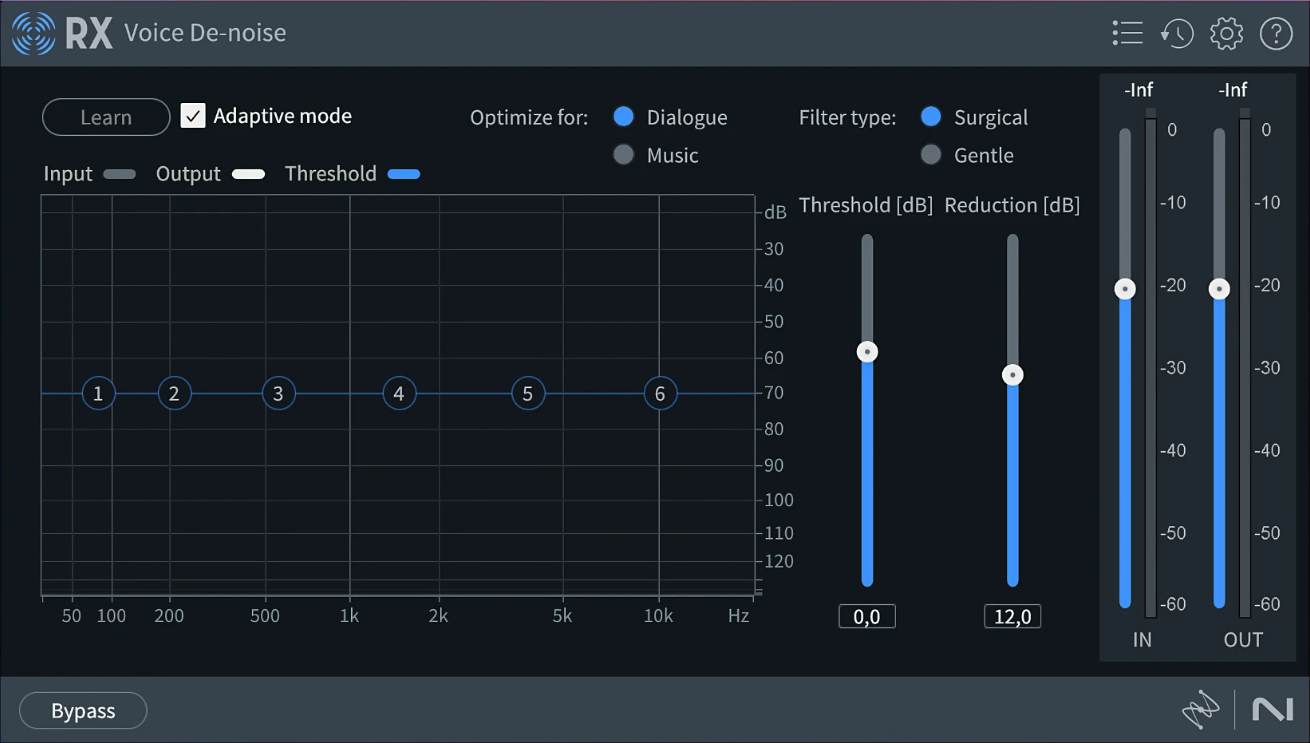
Task: Choose the Surgical filter type
Action: [931, 117]
